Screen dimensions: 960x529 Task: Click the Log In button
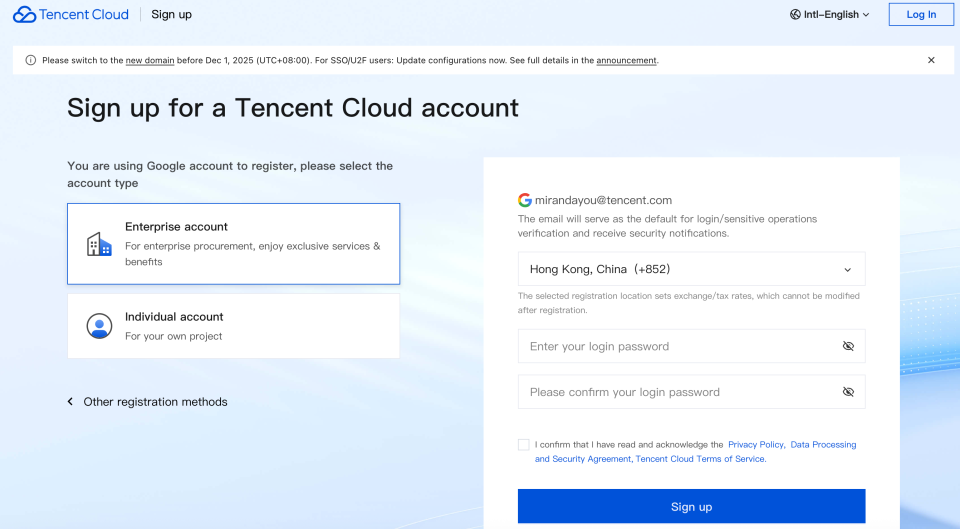pyautogui.click(x=921, y=15)
